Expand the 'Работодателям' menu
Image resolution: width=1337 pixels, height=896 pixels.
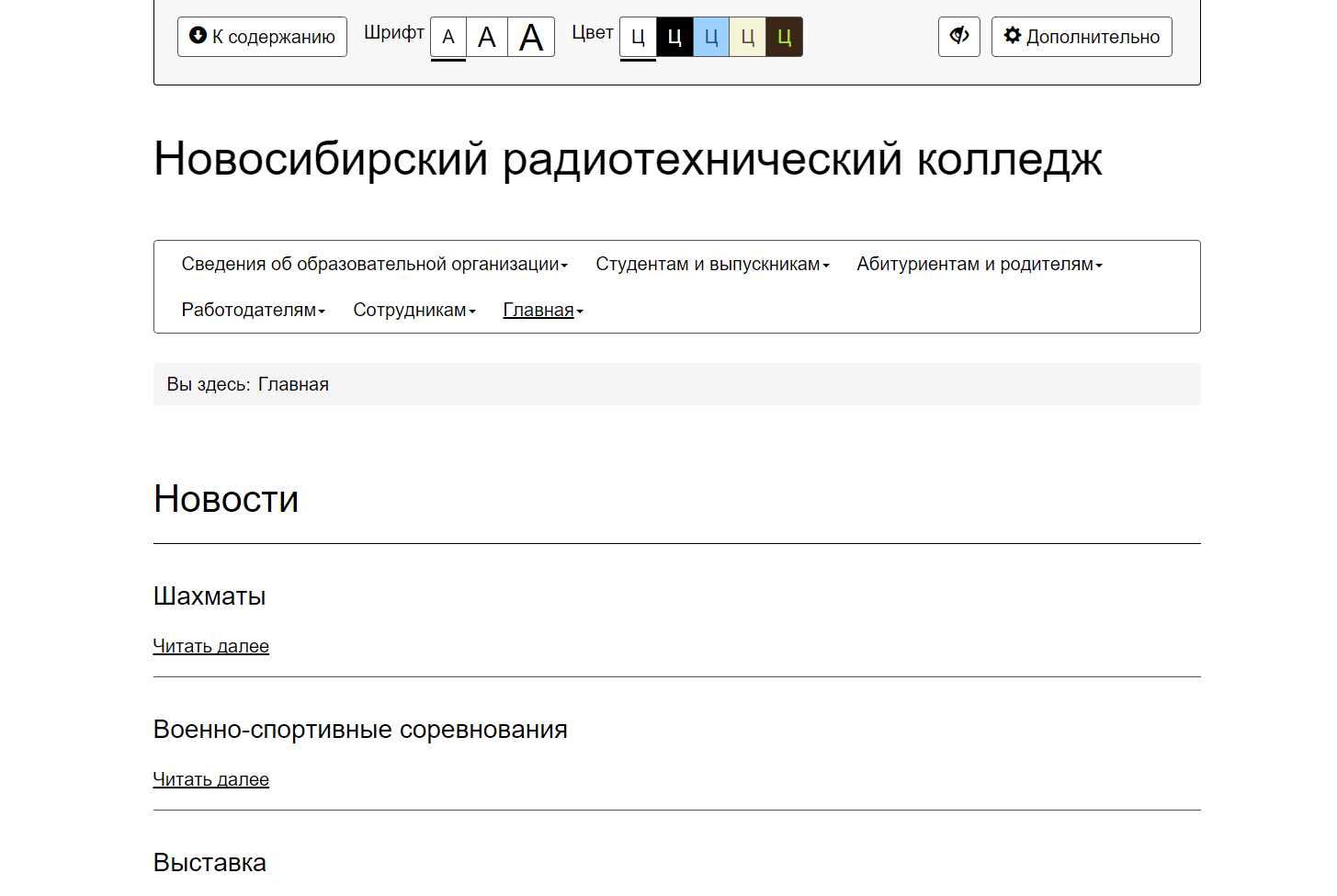pos(254,310)
